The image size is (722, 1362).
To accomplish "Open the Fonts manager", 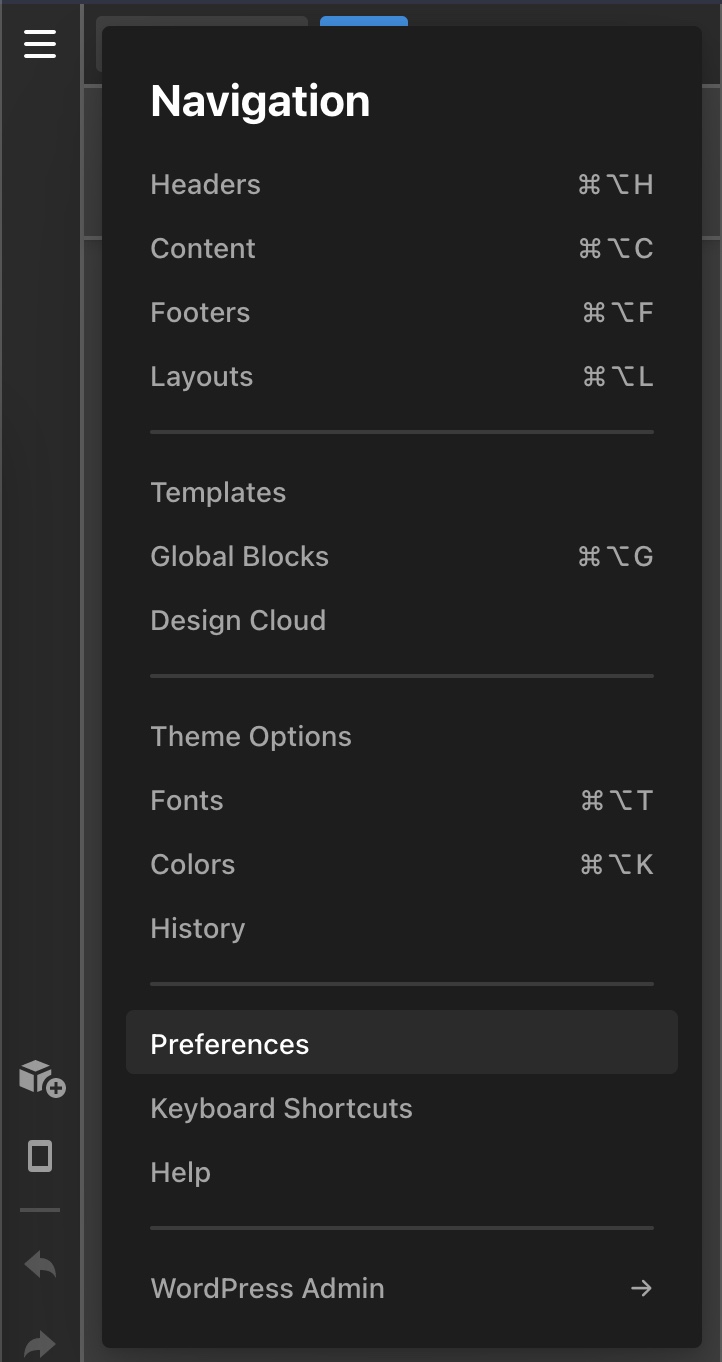I will (x=402, y=801).
